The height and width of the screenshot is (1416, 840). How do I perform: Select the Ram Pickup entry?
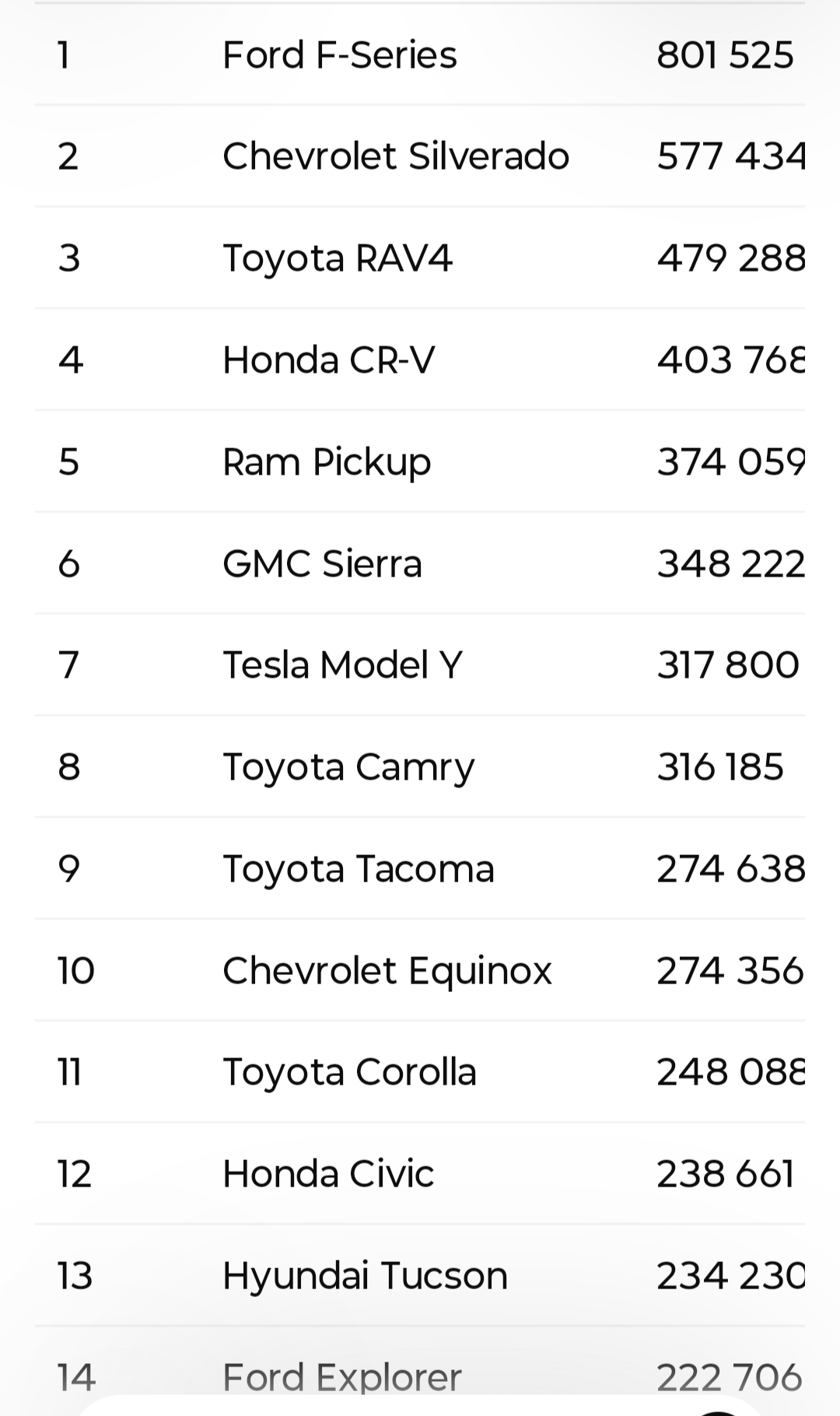pos(326,462)
